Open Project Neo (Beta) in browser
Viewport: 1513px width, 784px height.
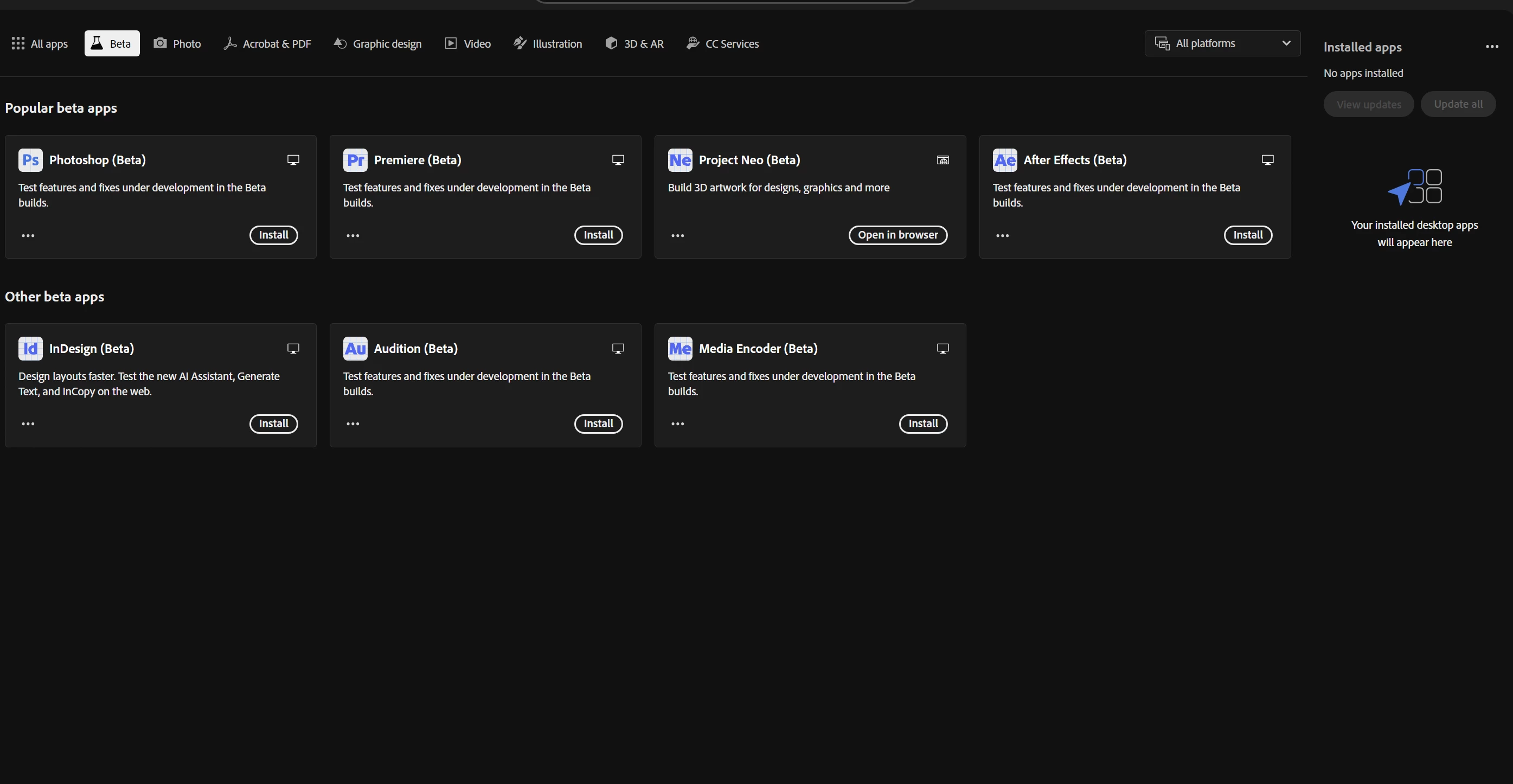pyautogui.click(x=898, y=235)
